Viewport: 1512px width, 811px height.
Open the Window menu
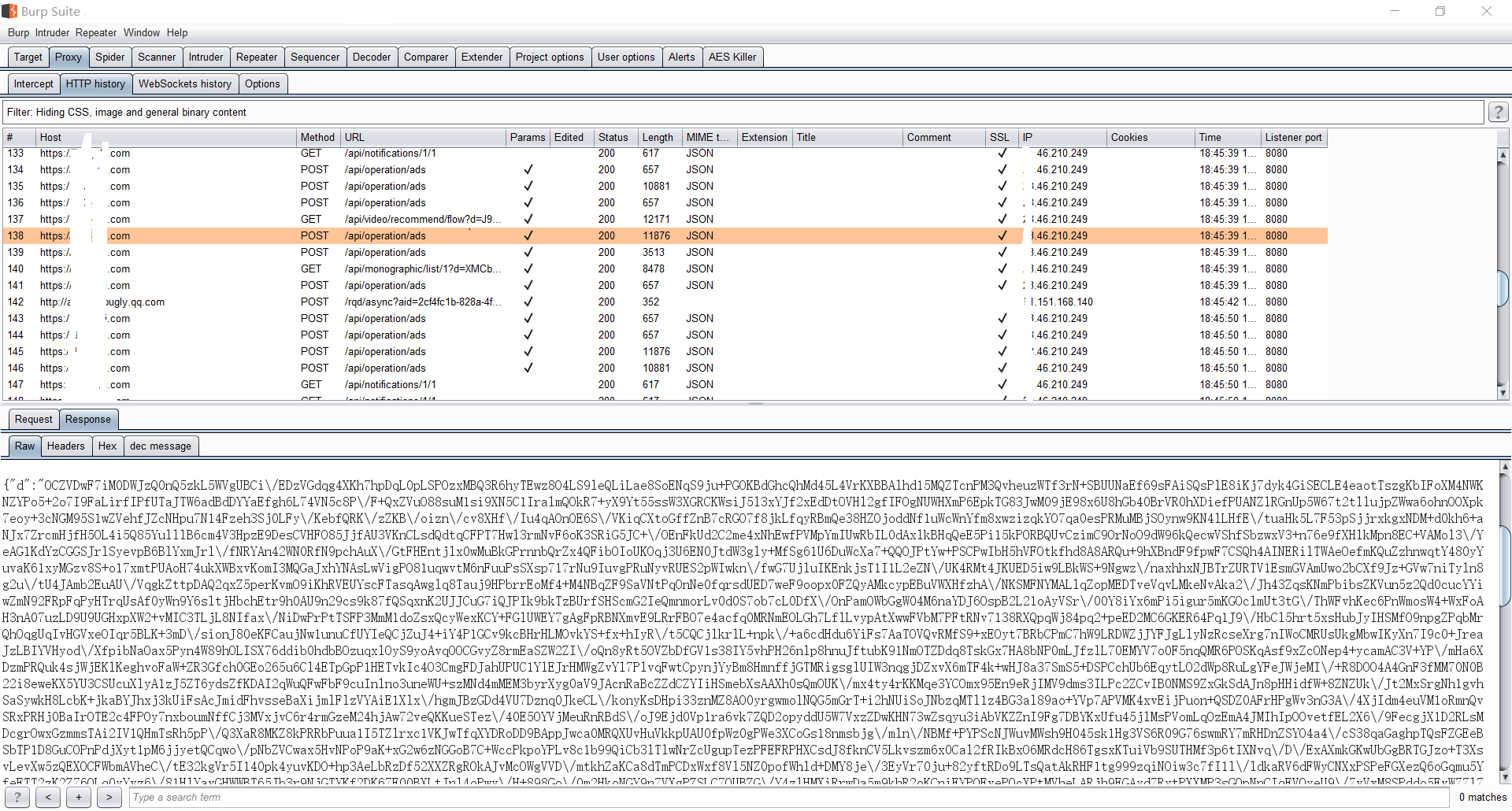point(142,33)
